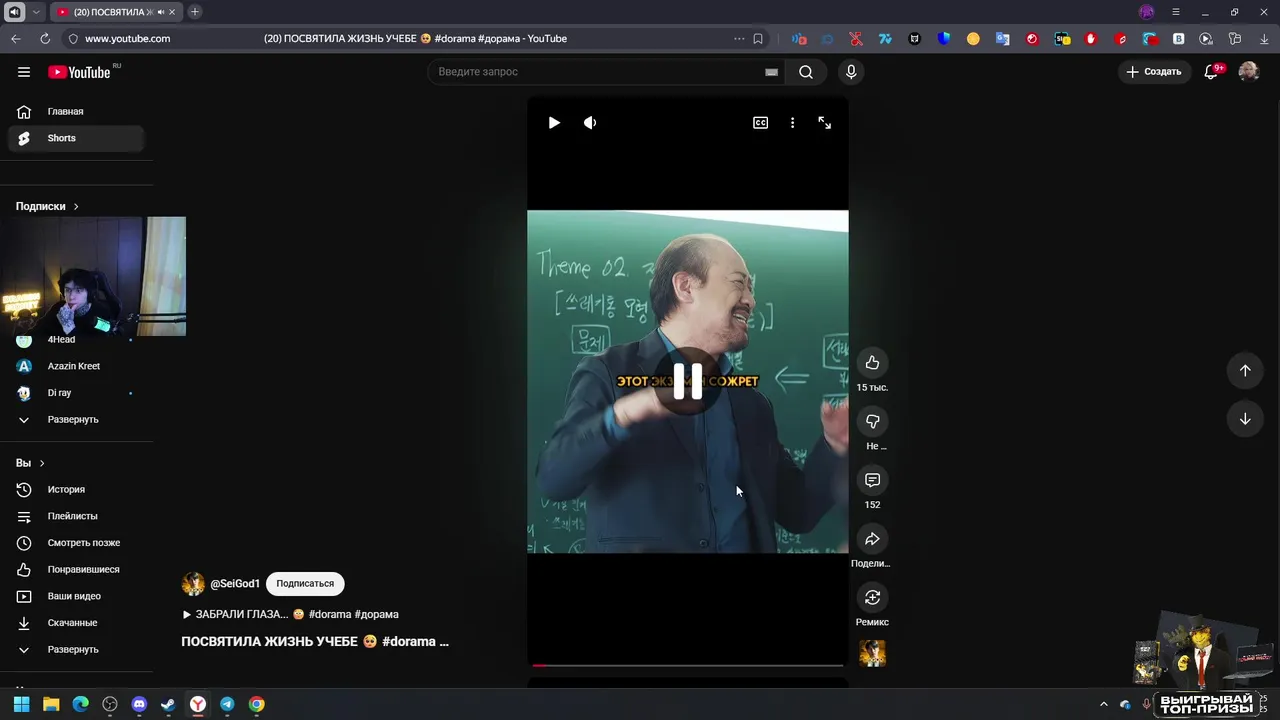Open the YouTube hamburger guide menu
The image size is (1280, 720).
click(24, 72)
